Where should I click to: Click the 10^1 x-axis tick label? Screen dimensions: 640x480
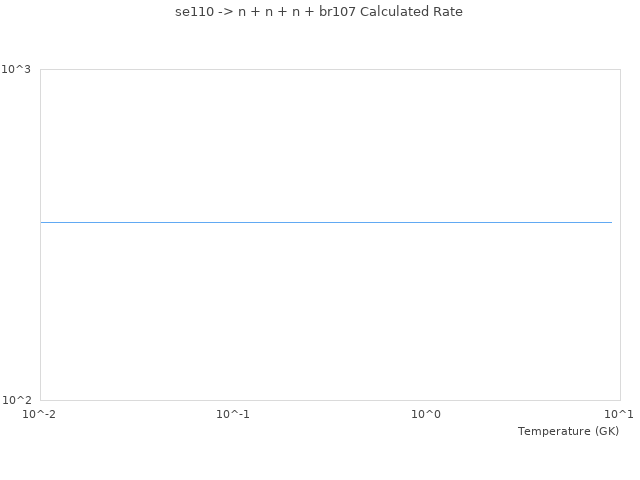click(x=619, y=414)
